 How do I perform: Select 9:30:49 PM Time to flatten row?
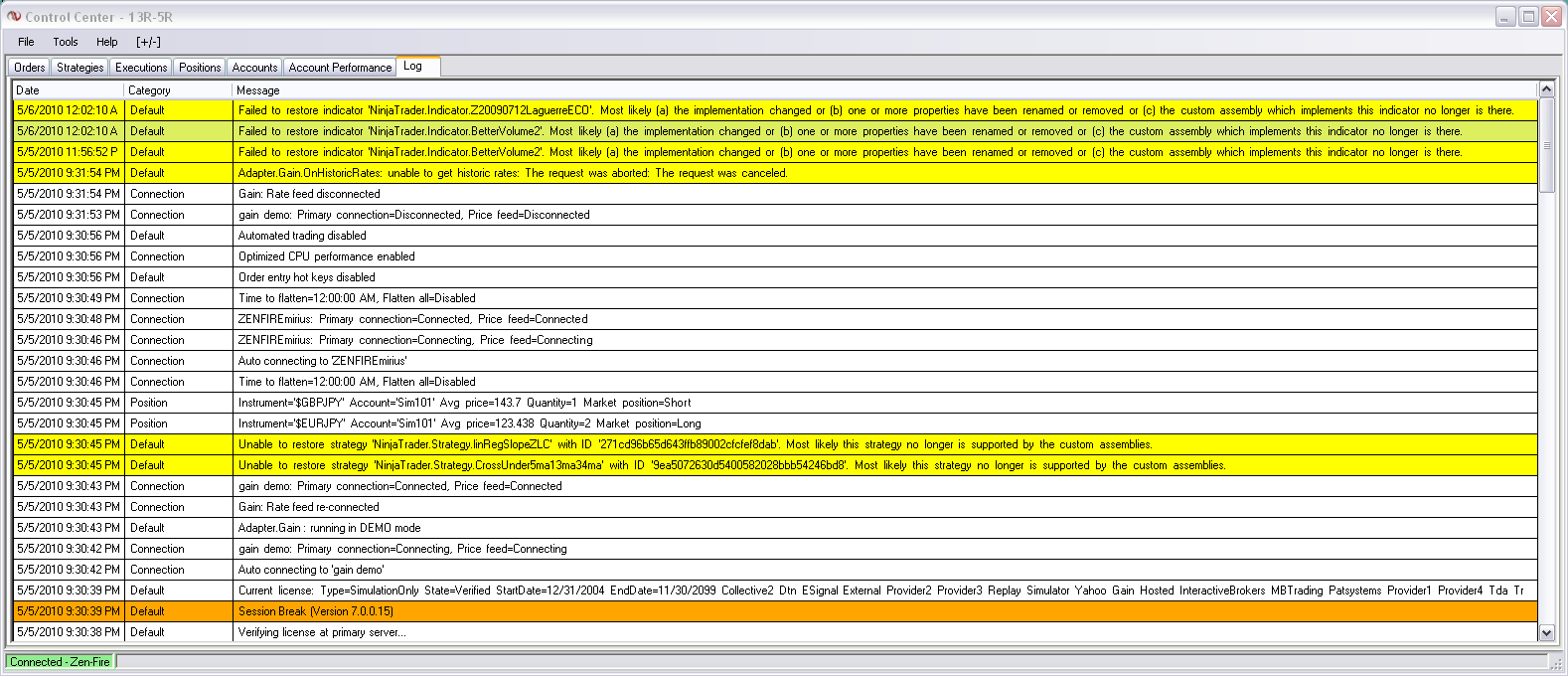coord(775,298)
